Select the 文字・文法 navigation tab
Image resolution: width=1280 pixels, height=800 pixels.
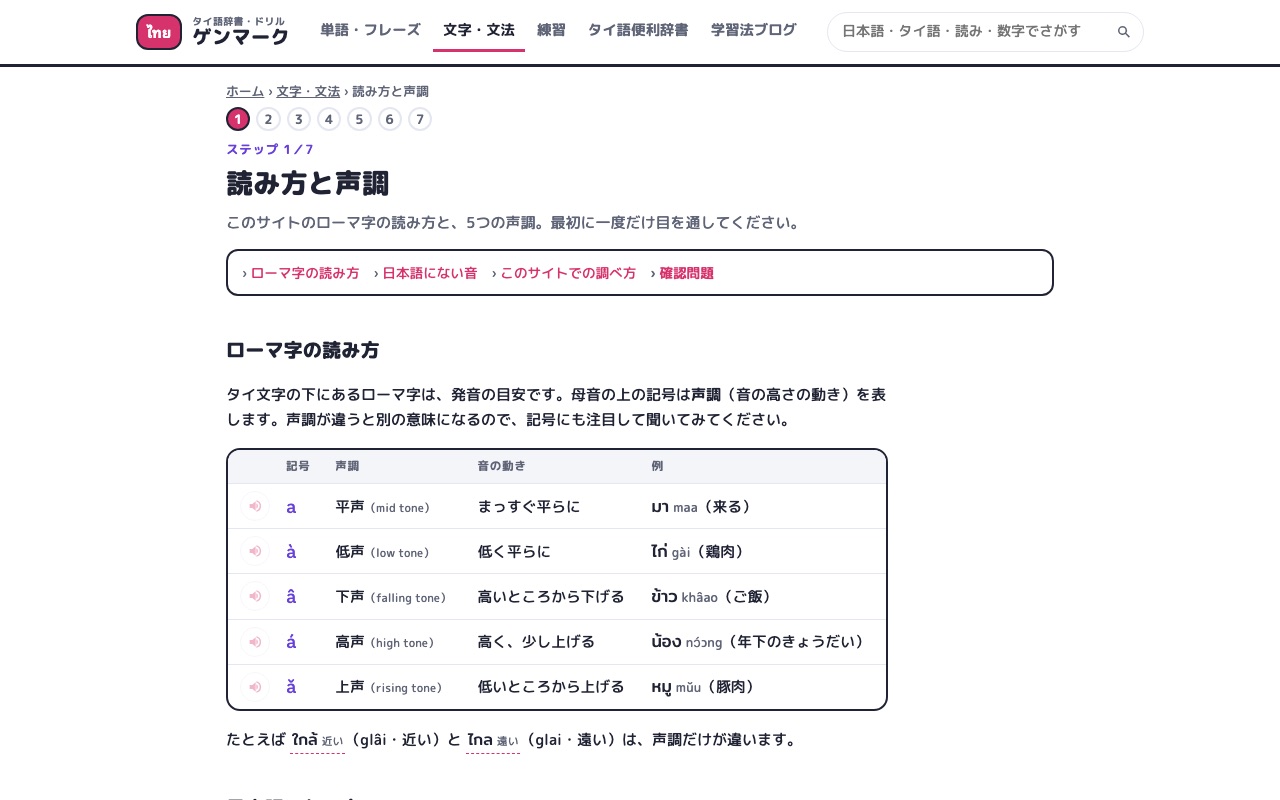click(479, 30)
